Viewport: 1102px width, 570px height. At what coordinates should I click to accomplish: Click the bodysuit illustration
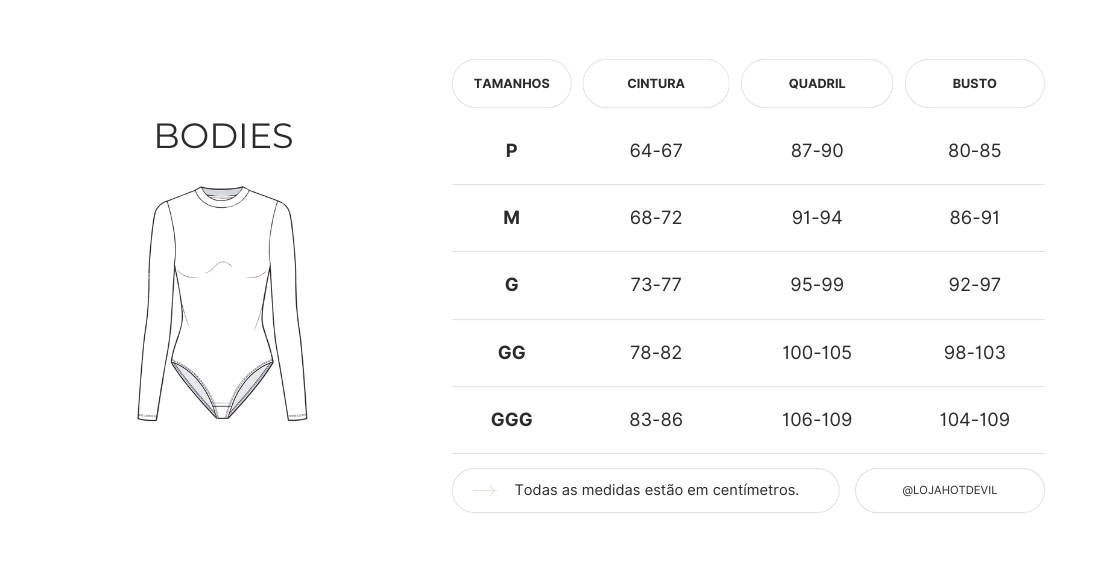click(222, 302)
